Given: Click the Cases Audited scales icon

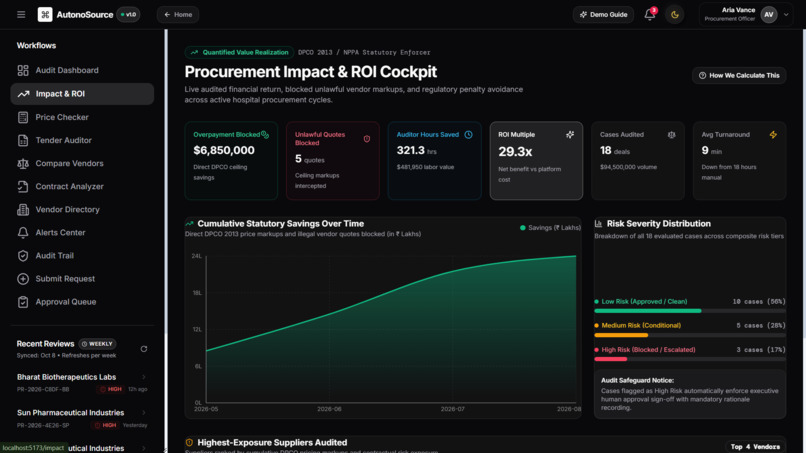Looking at the screenshot, I should coord(671,135).
